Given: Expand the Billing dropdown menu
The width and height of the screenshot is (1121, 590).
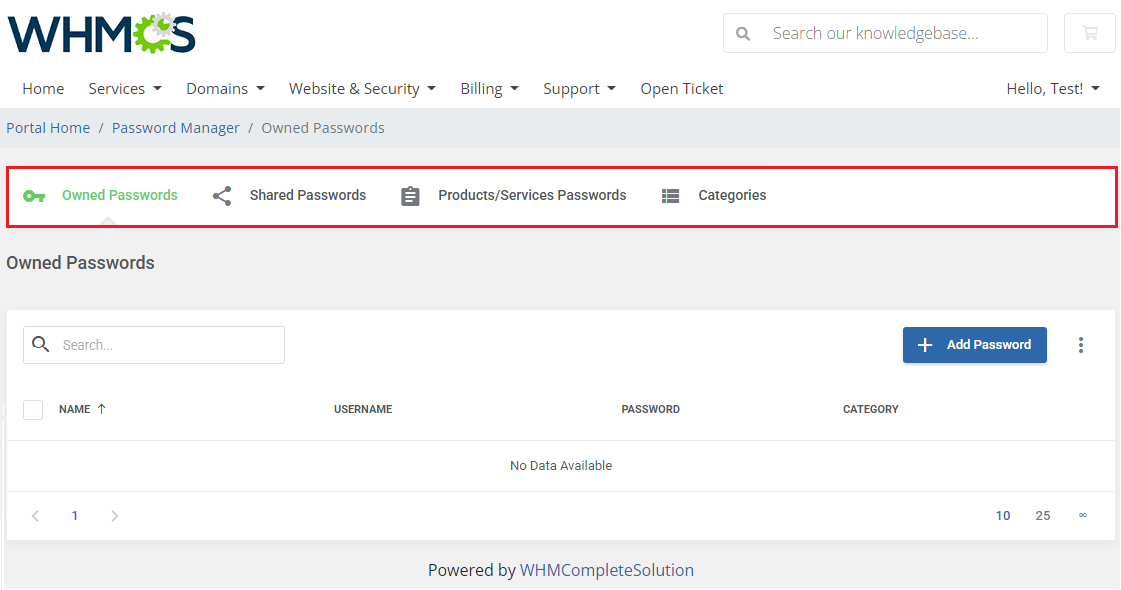Looking at the screenshot, I should coord(490,89).
